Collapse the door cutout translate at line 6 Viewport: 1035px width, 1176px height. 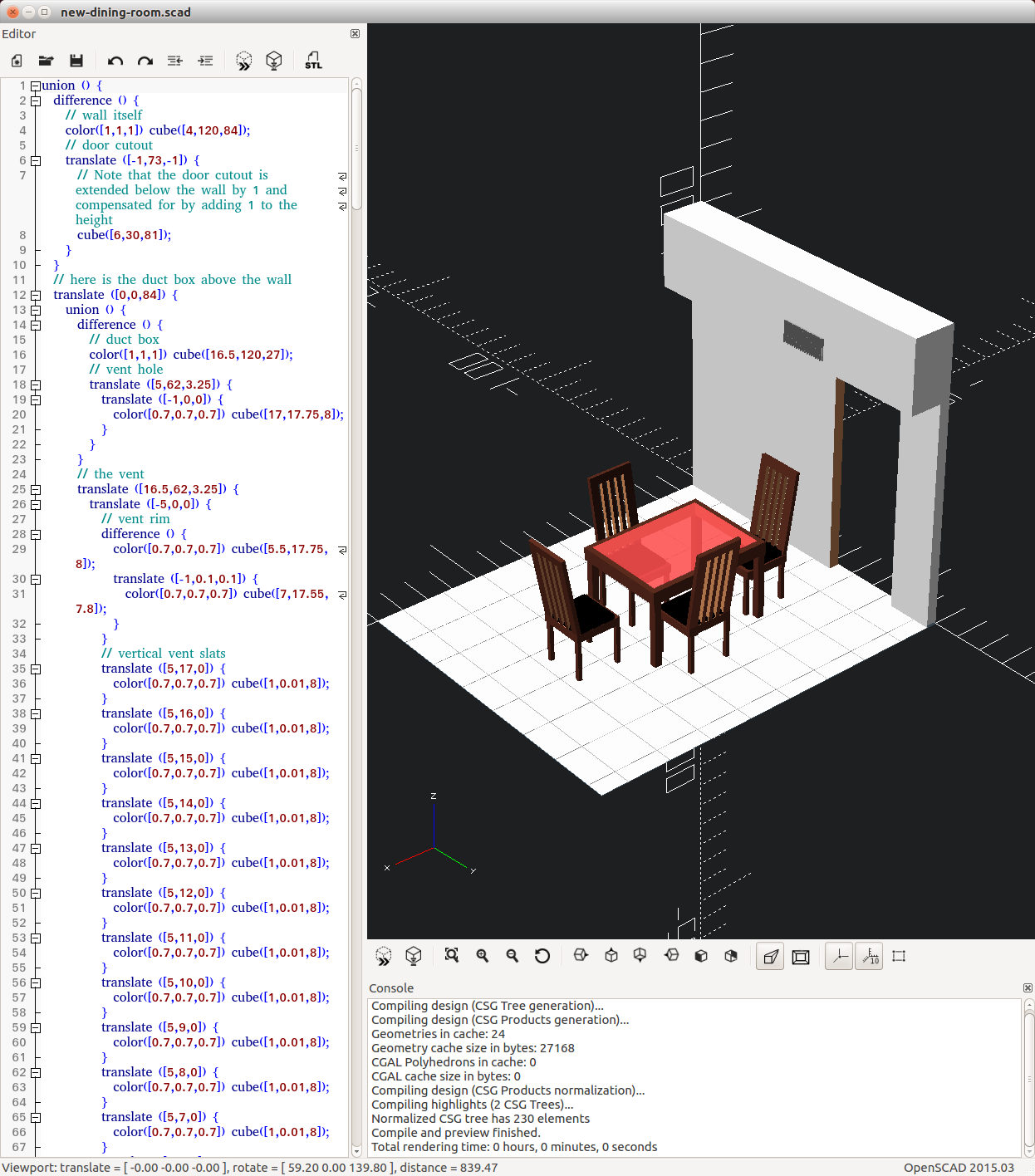[x=36, y=160]
